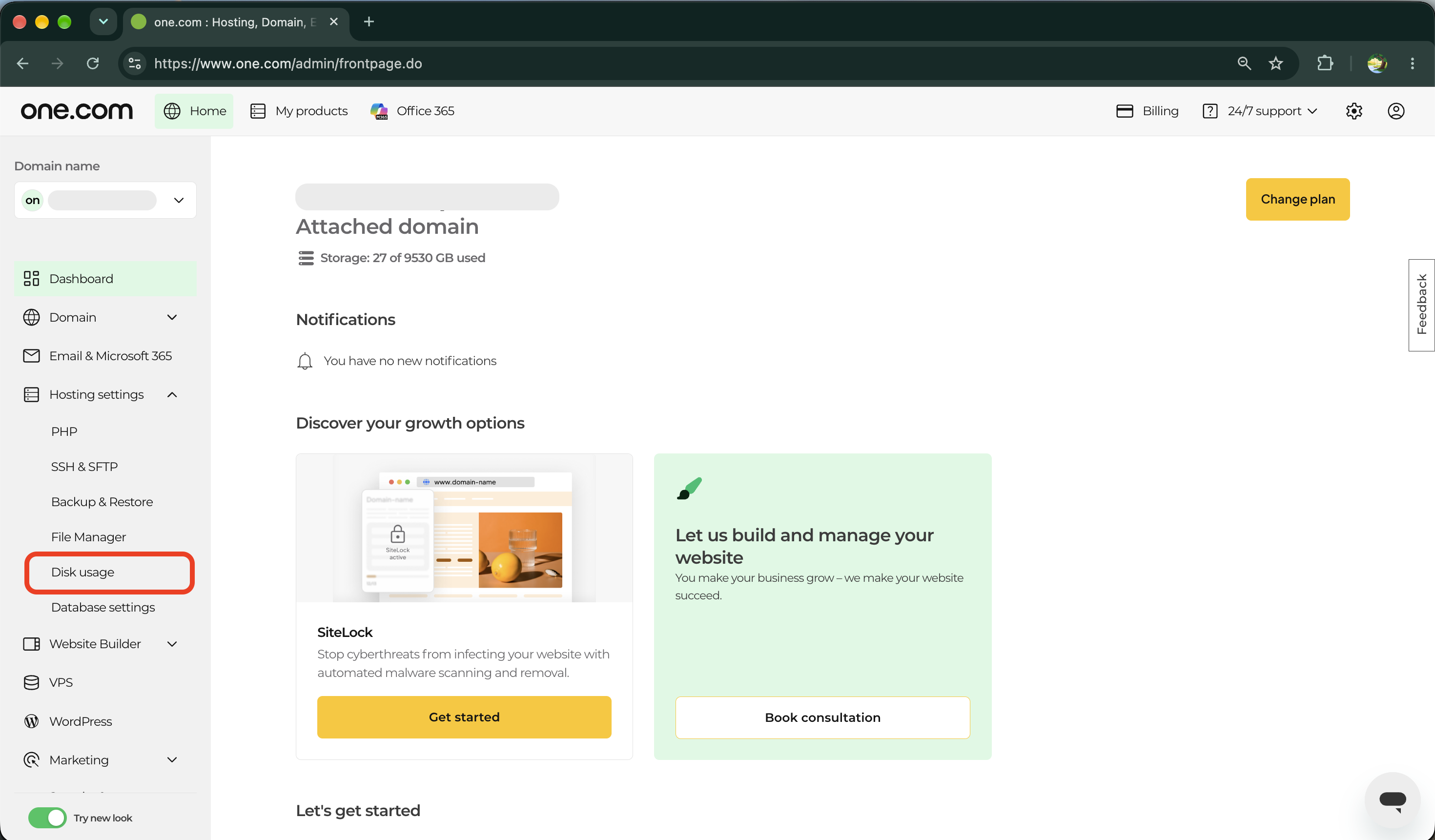Open the Domain name selector dropdown
This screenshot has width=1435, height=840.
(x=105, y=200)
